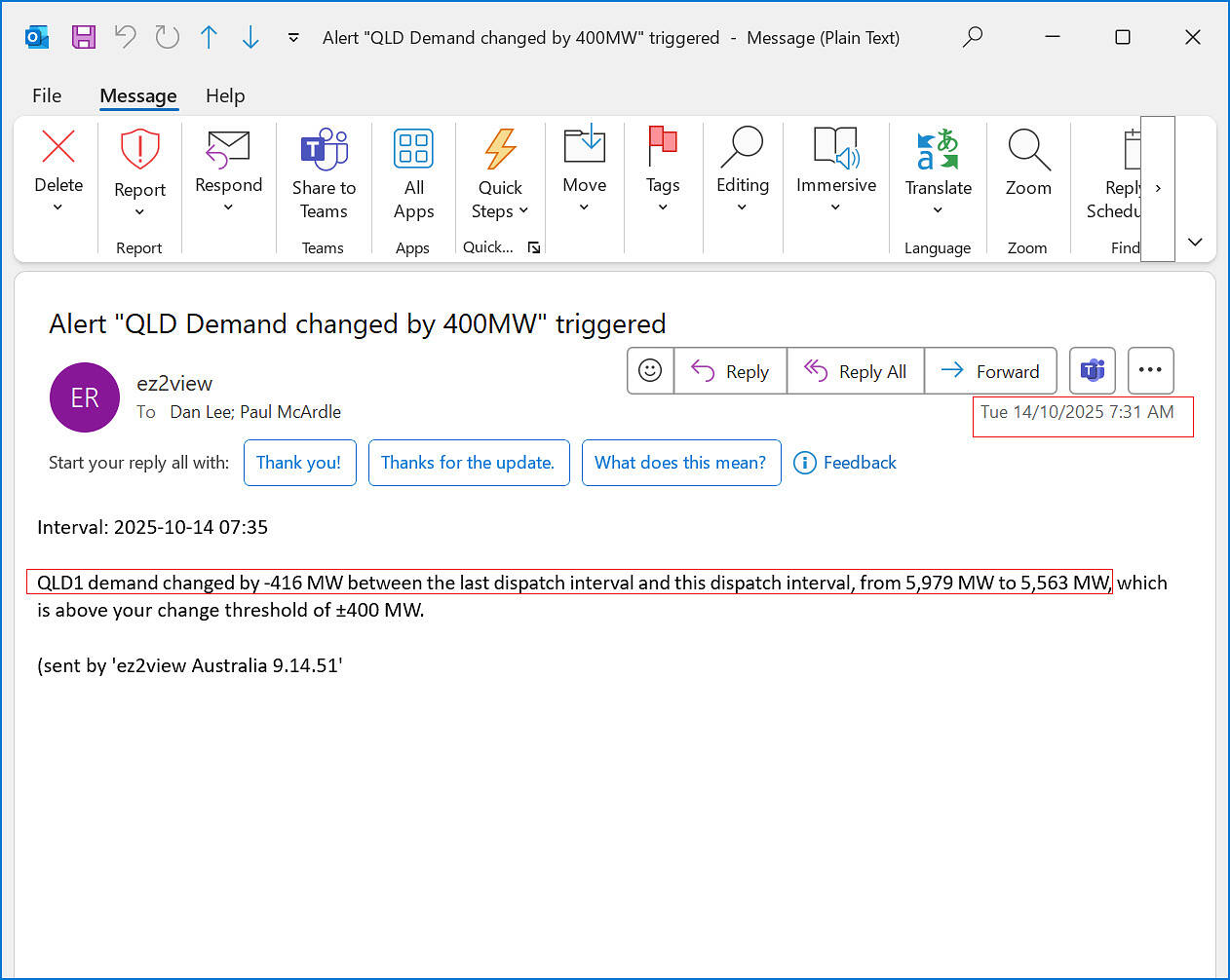This screenshot has height=980, width=1230.
Task: Click the Delete message icon
Action: tap(58, 148)
